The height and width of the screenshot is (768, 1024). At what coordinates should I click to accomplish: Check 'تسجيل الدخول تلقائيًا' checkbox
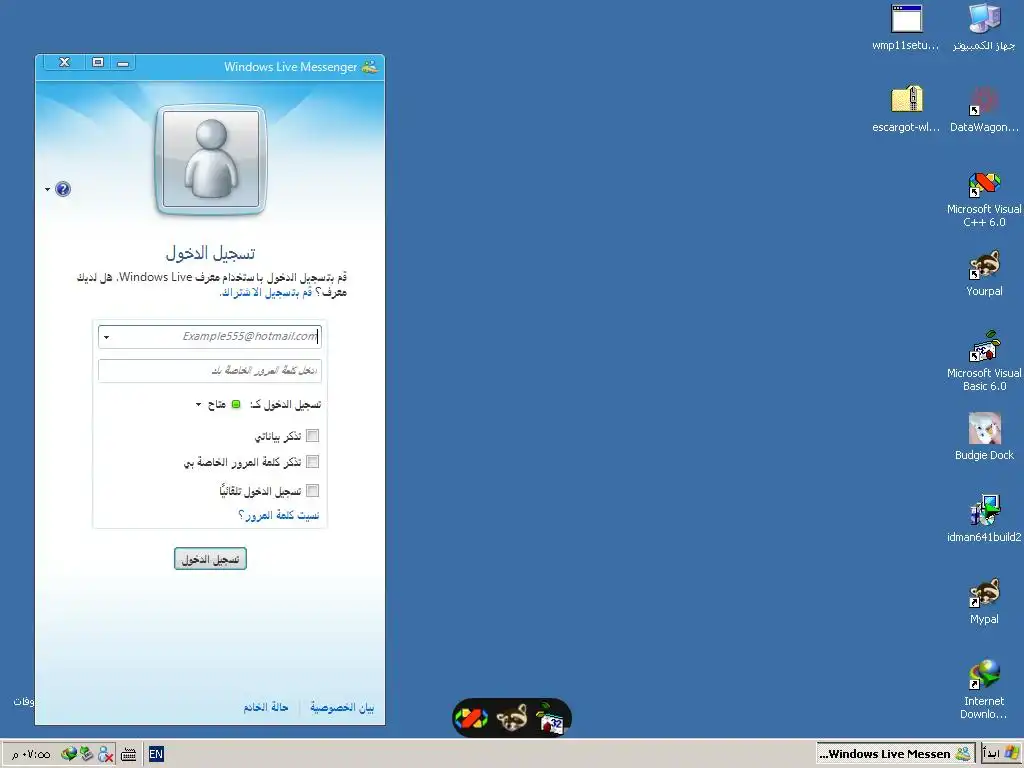point(313,490)
